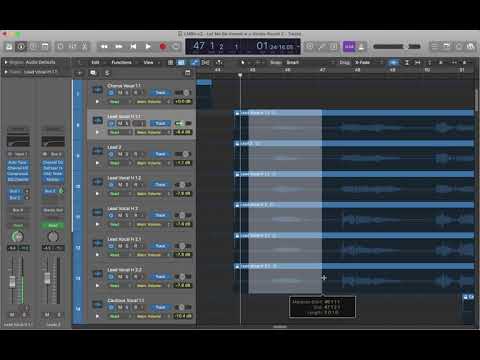Open the View menu in tracks area
Viewport: 480px width, 360px height.
[x=148, y=62]
